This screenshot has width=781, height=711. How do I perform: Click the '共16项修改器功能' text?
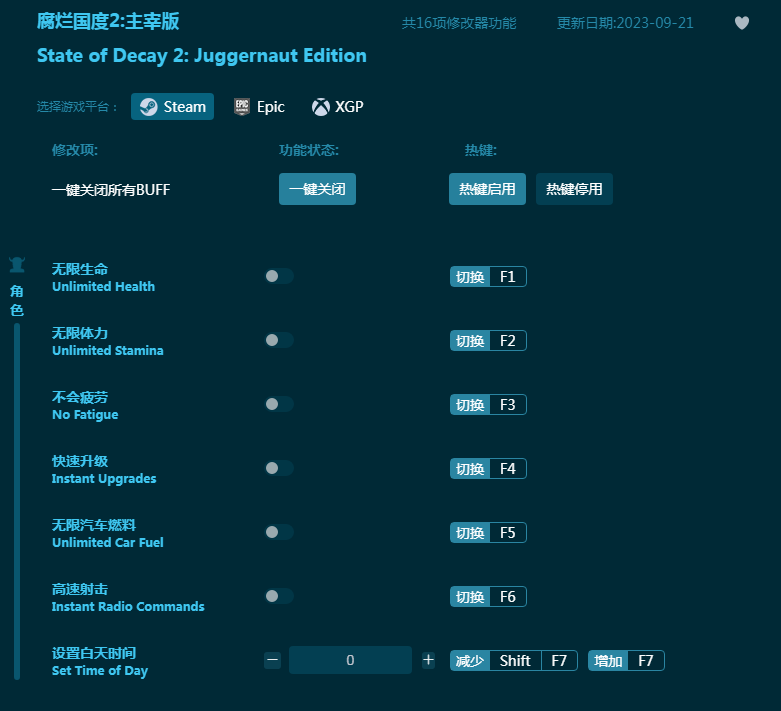pos(459,23)
